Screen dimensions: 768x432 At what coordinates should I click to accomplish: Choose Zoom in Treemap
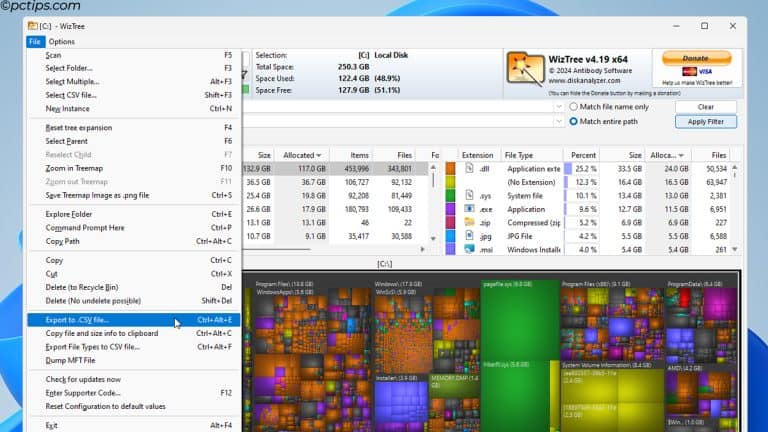[134, 168]
